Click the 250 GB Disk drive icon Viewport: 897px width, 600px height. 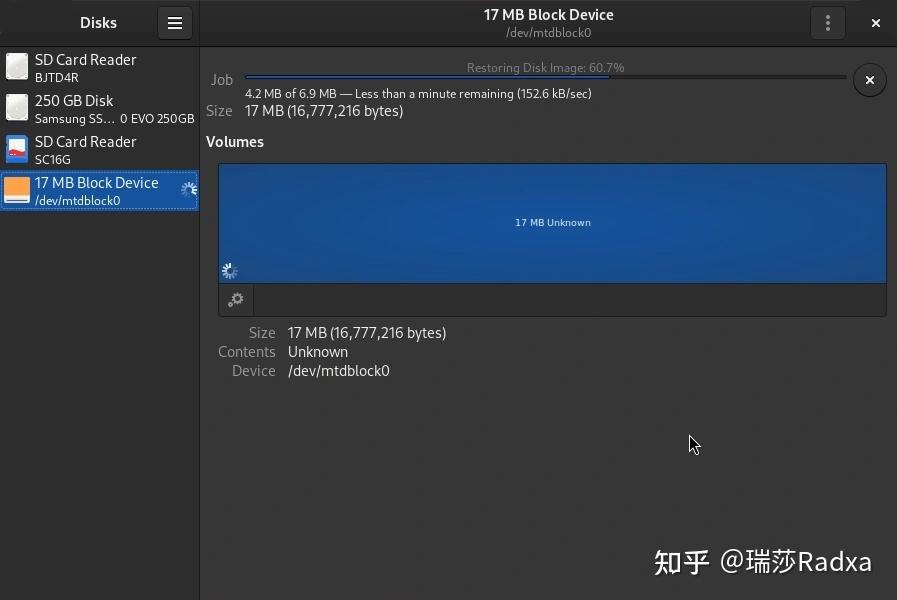(x=17, y=108)
